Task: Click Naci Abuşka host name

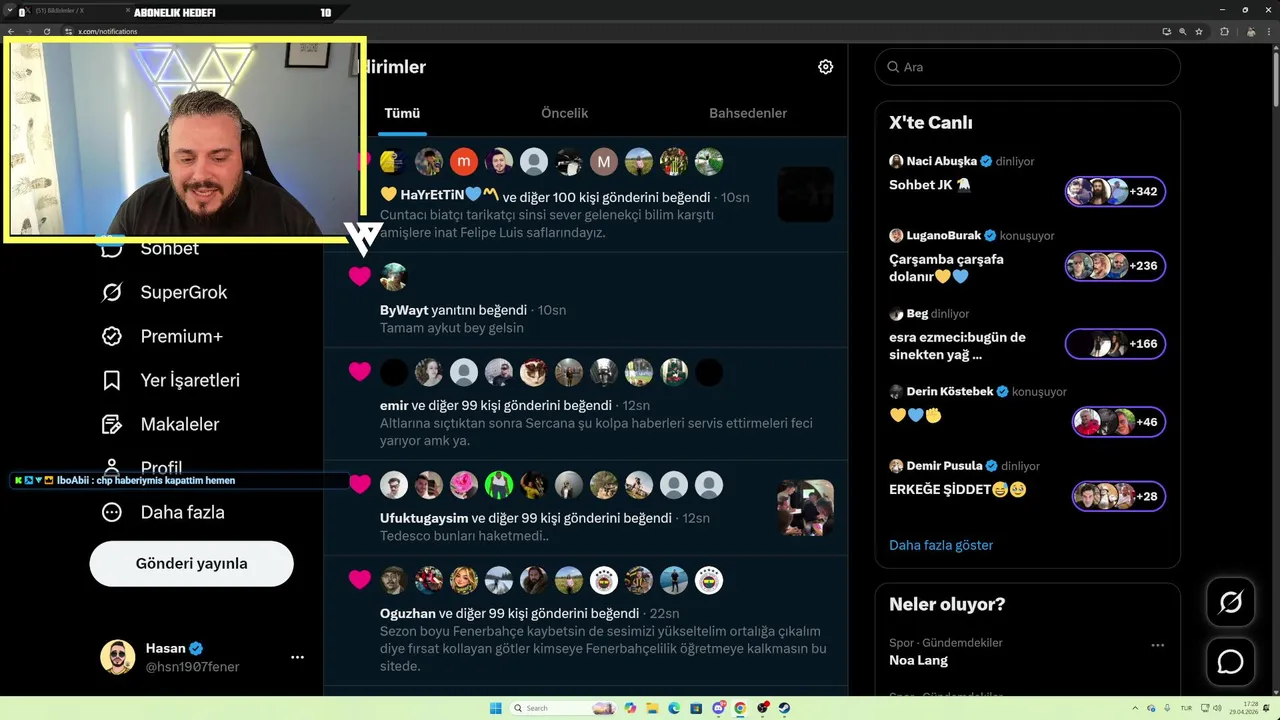Action: [x=941, y=161]
